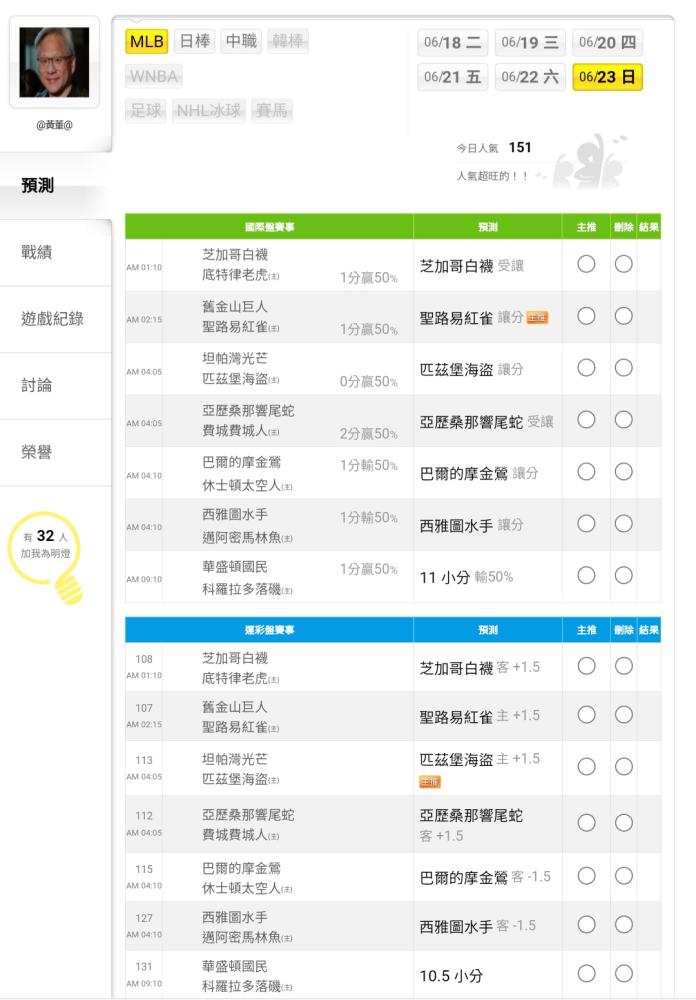Select 主推 radio for 10.5 小分 row
696x1000 pixels.
586,973
